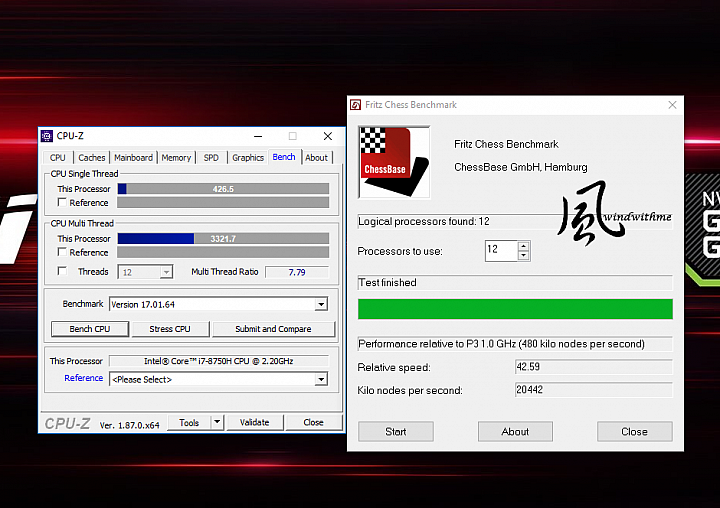Open the About tab in CPU-Z
This screenshot has height=508, width=720.
click(x=316, y=158)
